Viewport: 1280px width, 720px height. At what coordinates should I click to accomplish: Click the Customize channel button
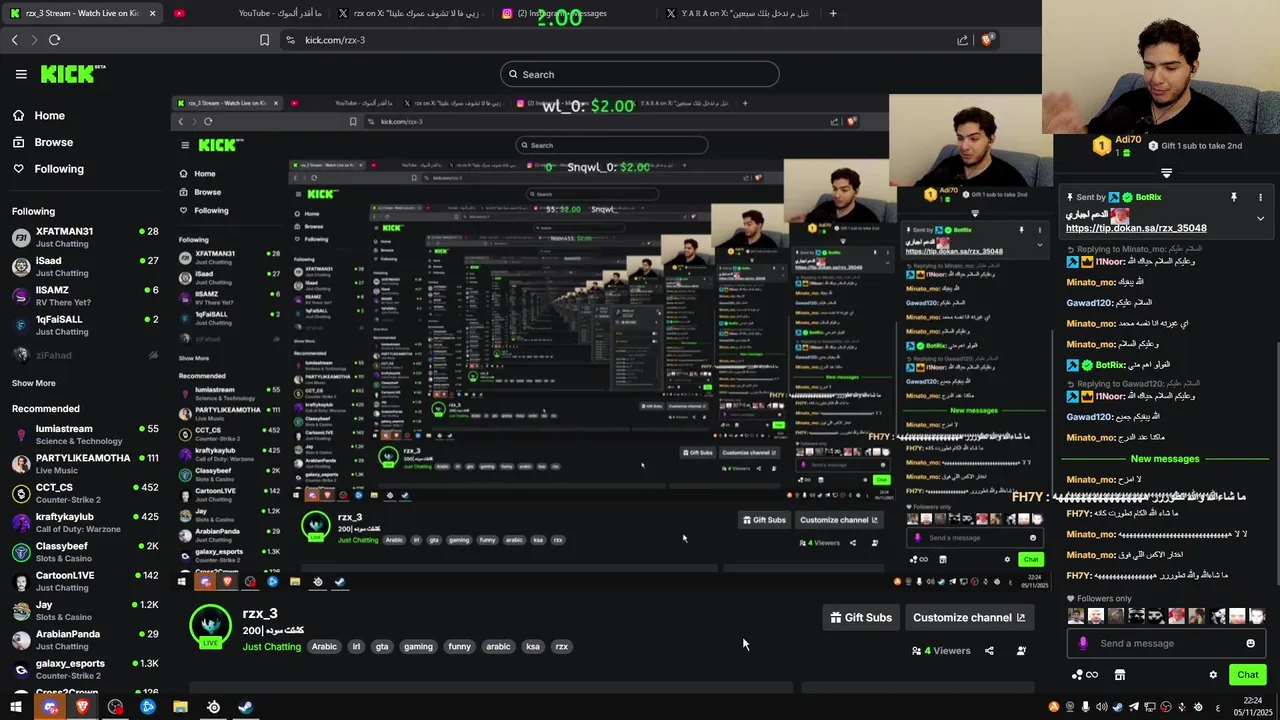click(969, 617)
